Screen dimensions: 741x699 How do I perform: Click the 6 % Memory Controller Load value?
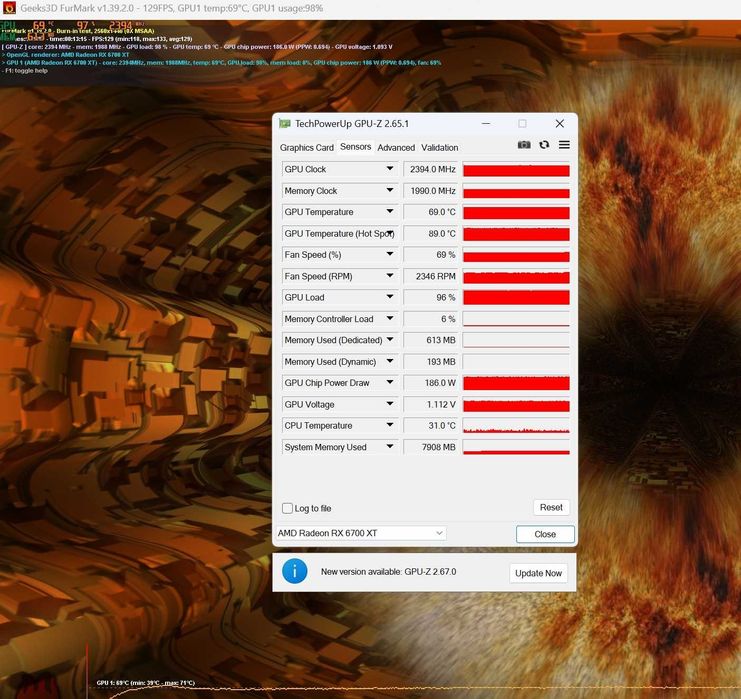(x=431, y=319)
